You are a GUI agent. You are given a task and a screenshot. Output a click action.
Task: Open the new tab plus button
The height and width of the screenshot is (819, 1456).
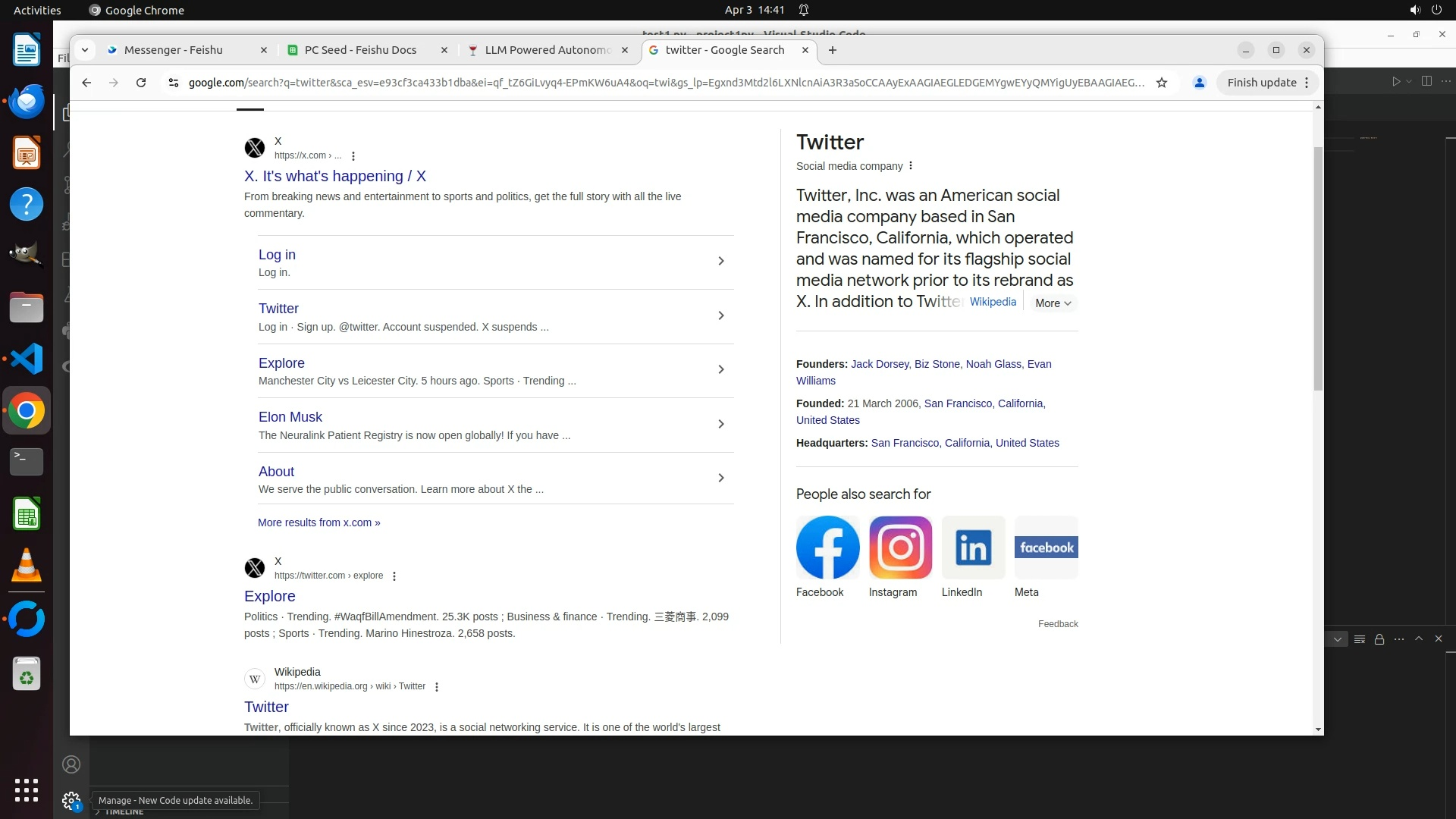coord(833,50)
